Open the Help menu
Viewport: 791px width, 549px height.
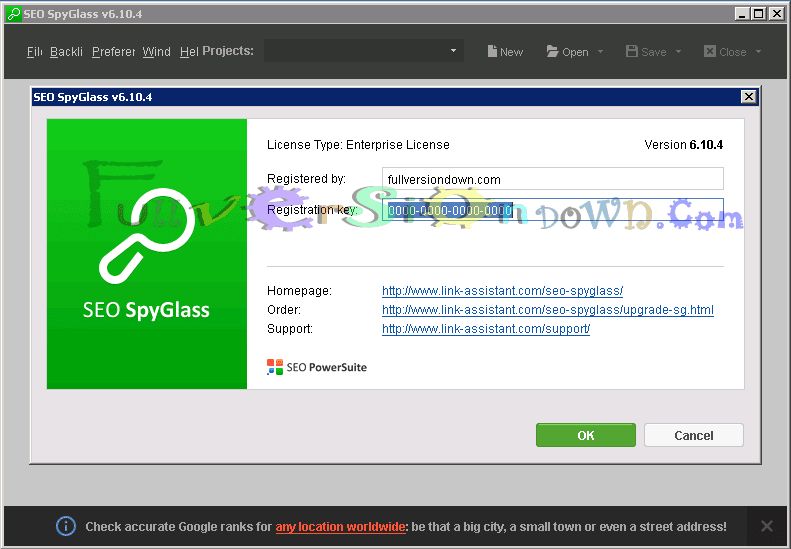pyautogui.click(x=189, y=51)
